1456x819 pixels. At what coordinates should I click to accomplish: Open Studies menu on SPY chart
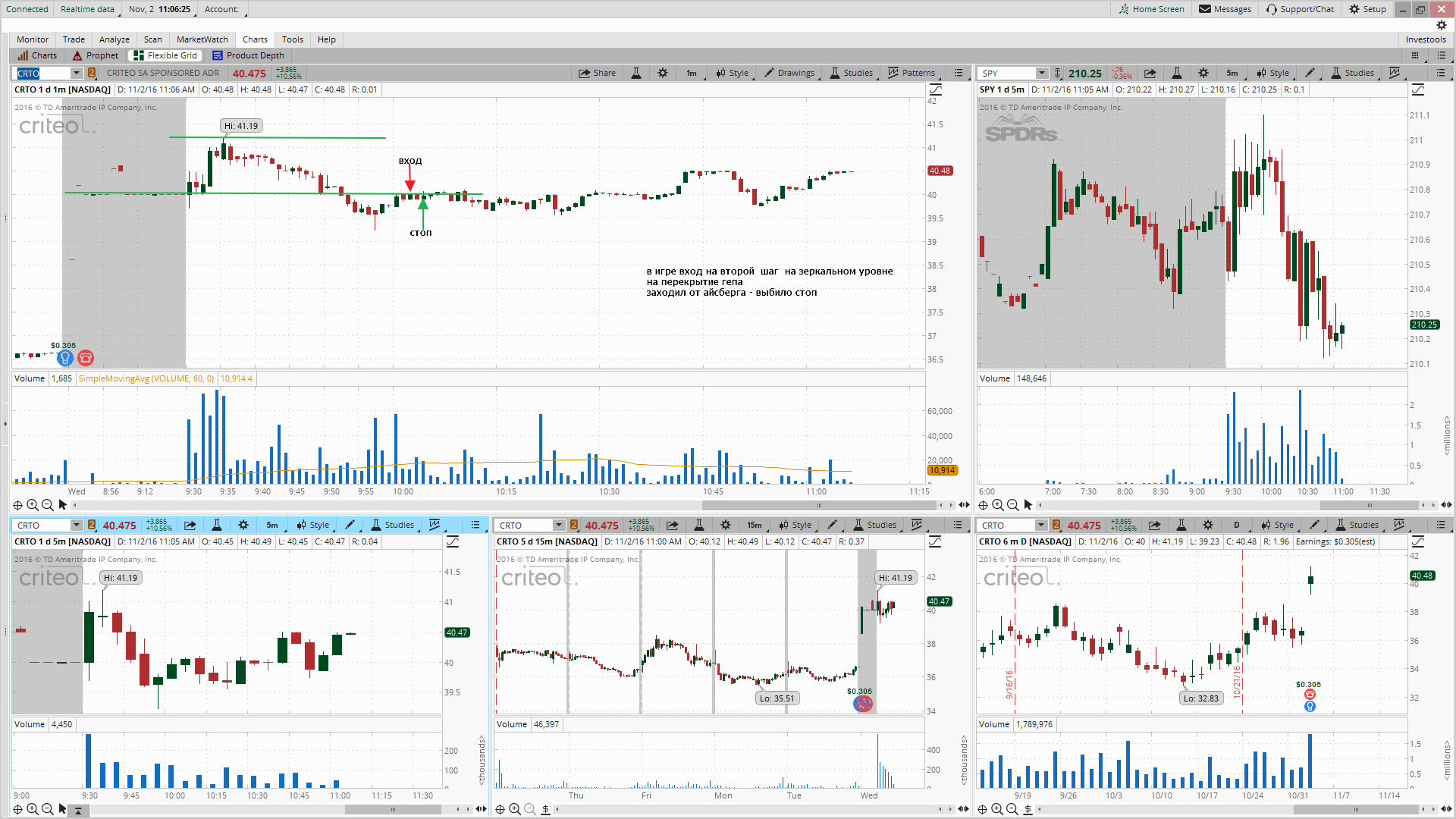1352,73
